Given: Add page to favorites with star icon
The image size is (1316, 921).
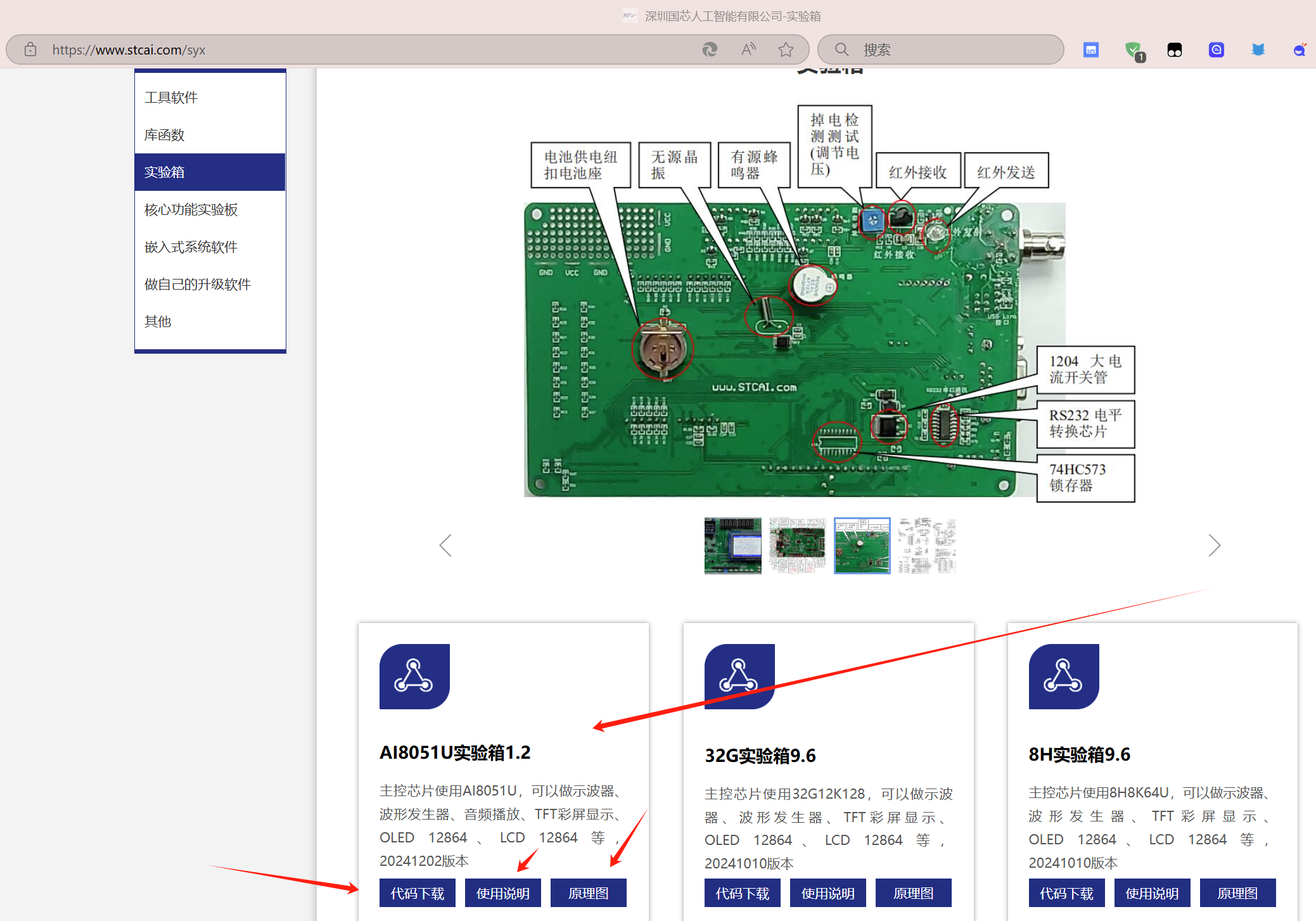Looking at the screenshot, I should (x=786, y=49).
